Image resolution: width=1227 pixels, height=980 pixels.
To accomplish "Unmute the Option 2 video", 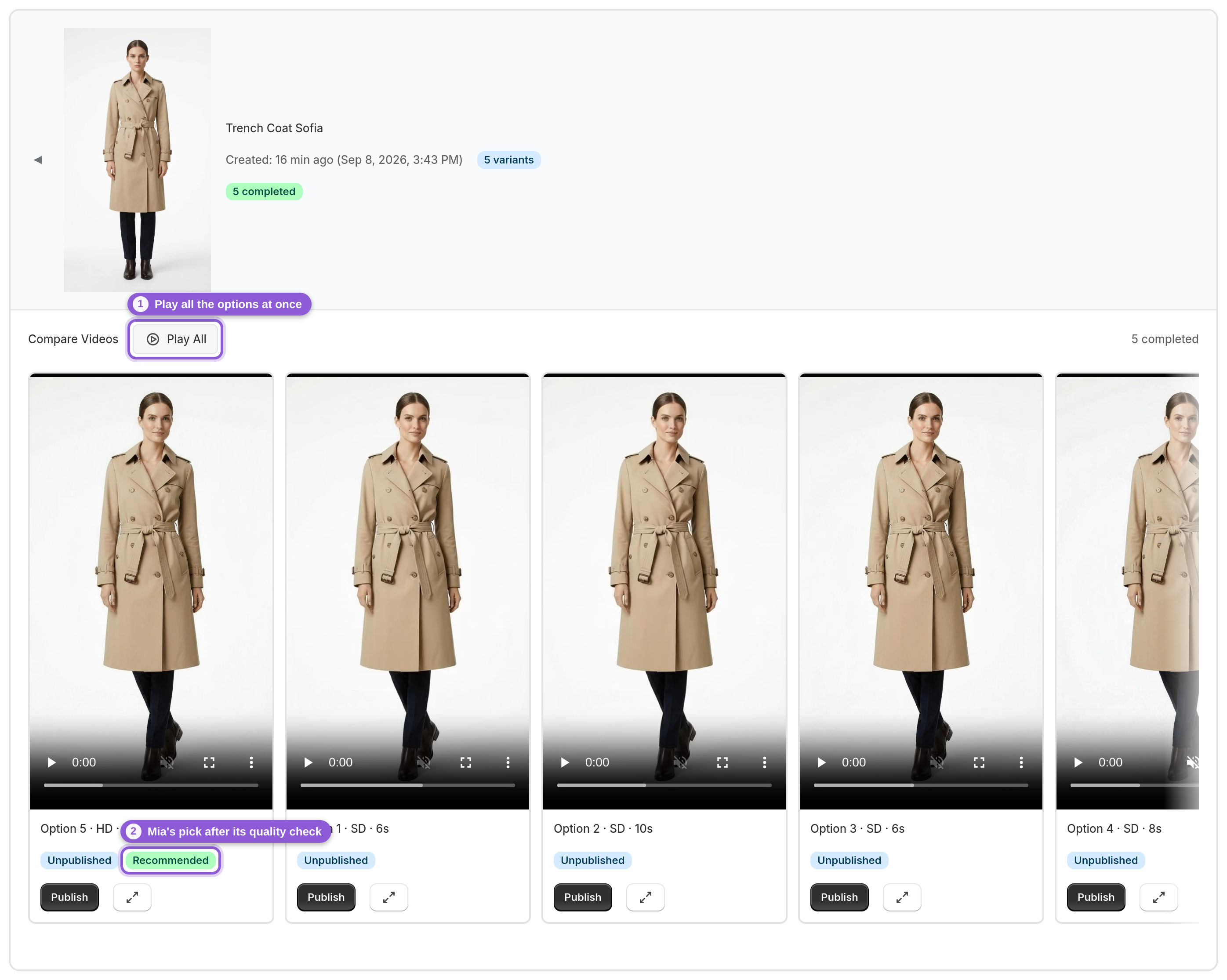I will (680, 762).
